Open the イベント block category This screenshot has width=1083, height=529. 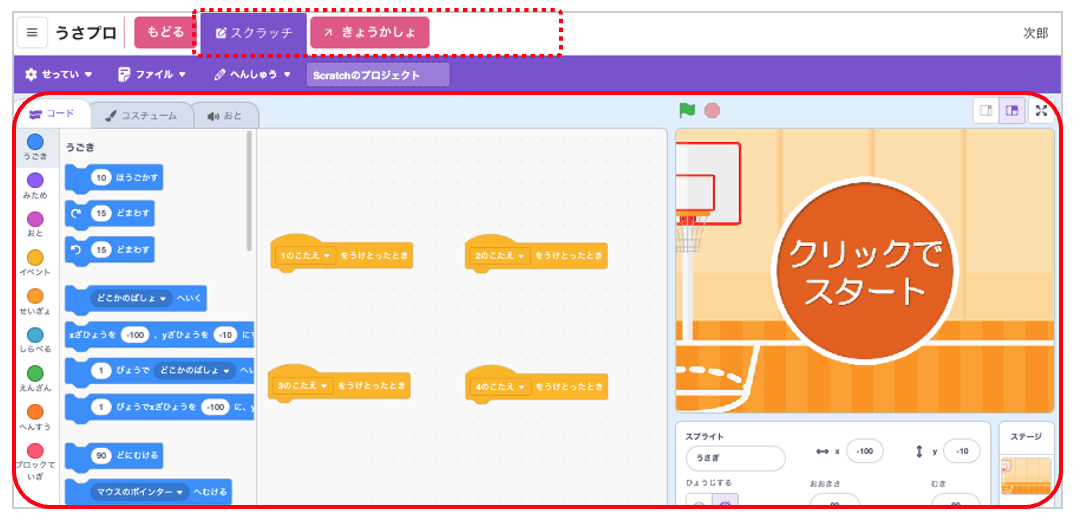click(x=35, y=258)
